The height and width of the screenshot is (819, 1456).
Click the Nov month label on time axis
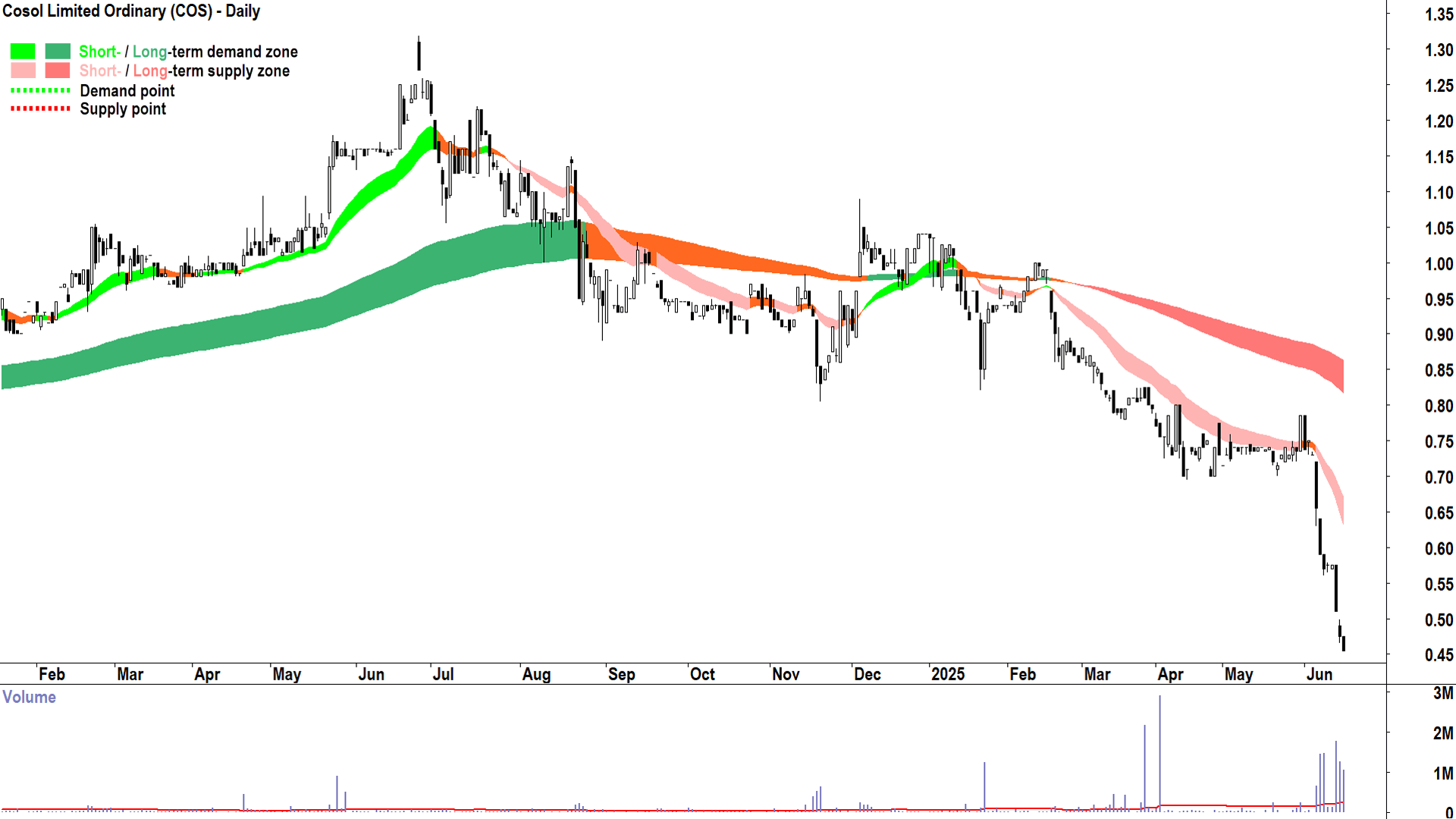(786, 674)
